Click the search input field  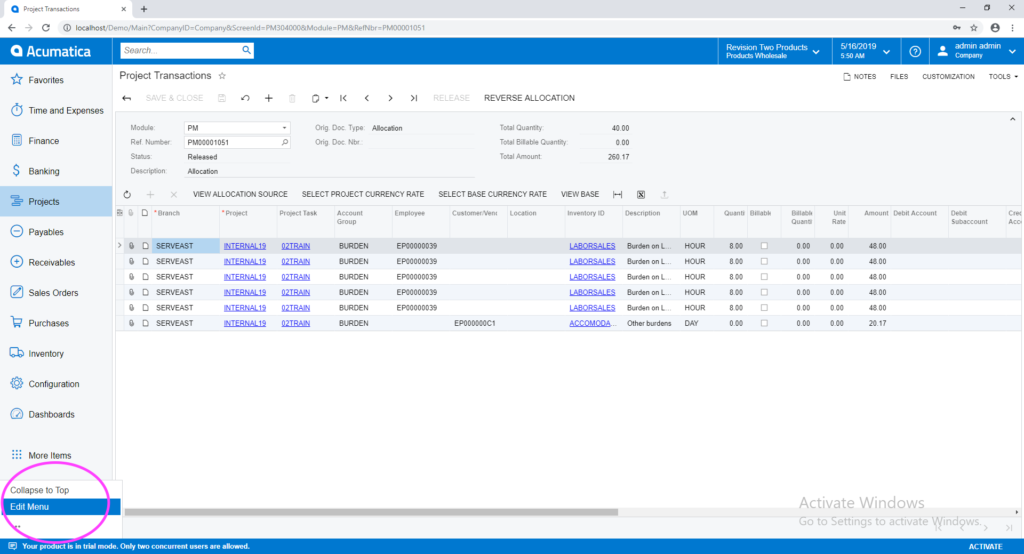(x=180, y=50)
